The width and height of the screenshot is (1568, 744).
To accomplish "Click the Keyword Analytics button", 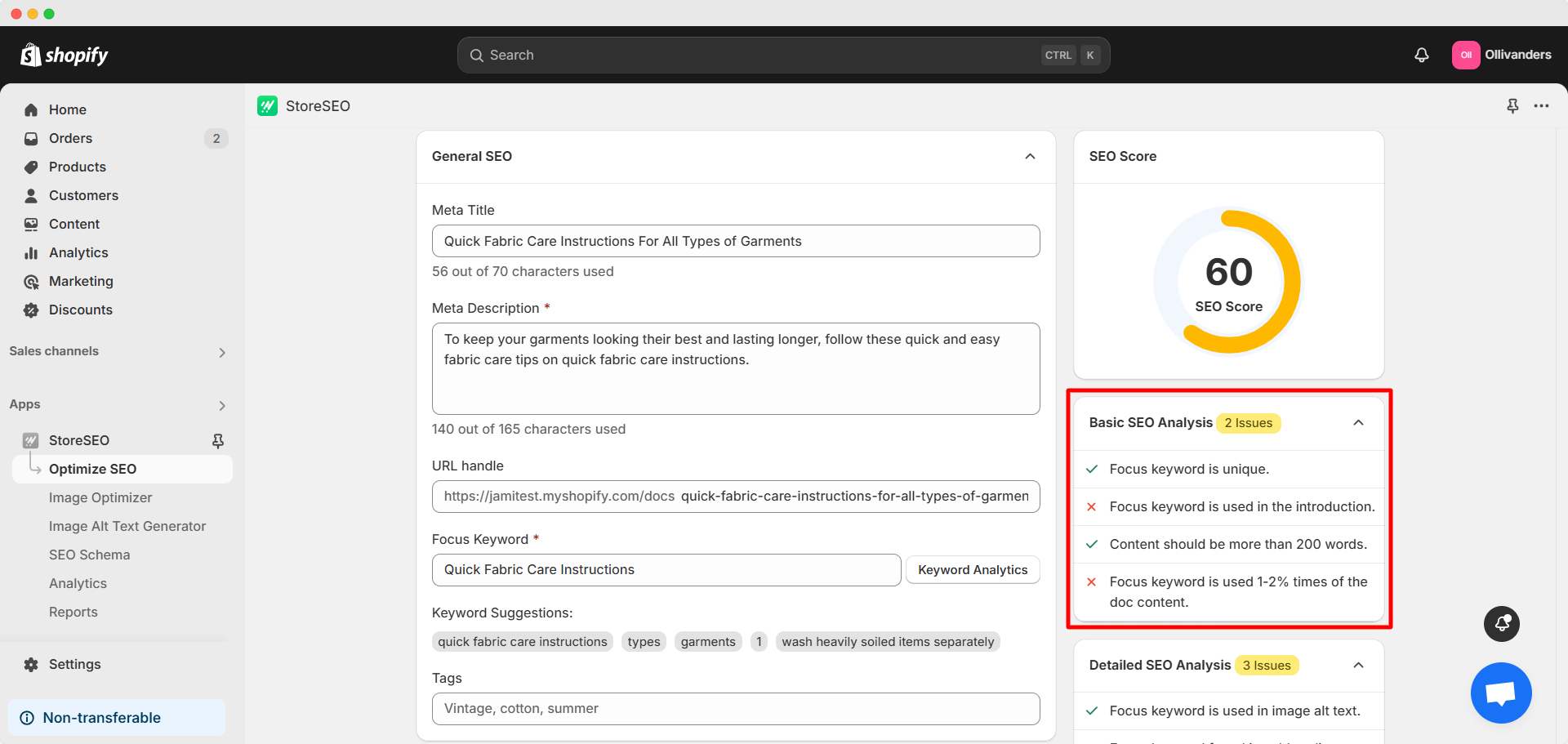I will [973, 569].
